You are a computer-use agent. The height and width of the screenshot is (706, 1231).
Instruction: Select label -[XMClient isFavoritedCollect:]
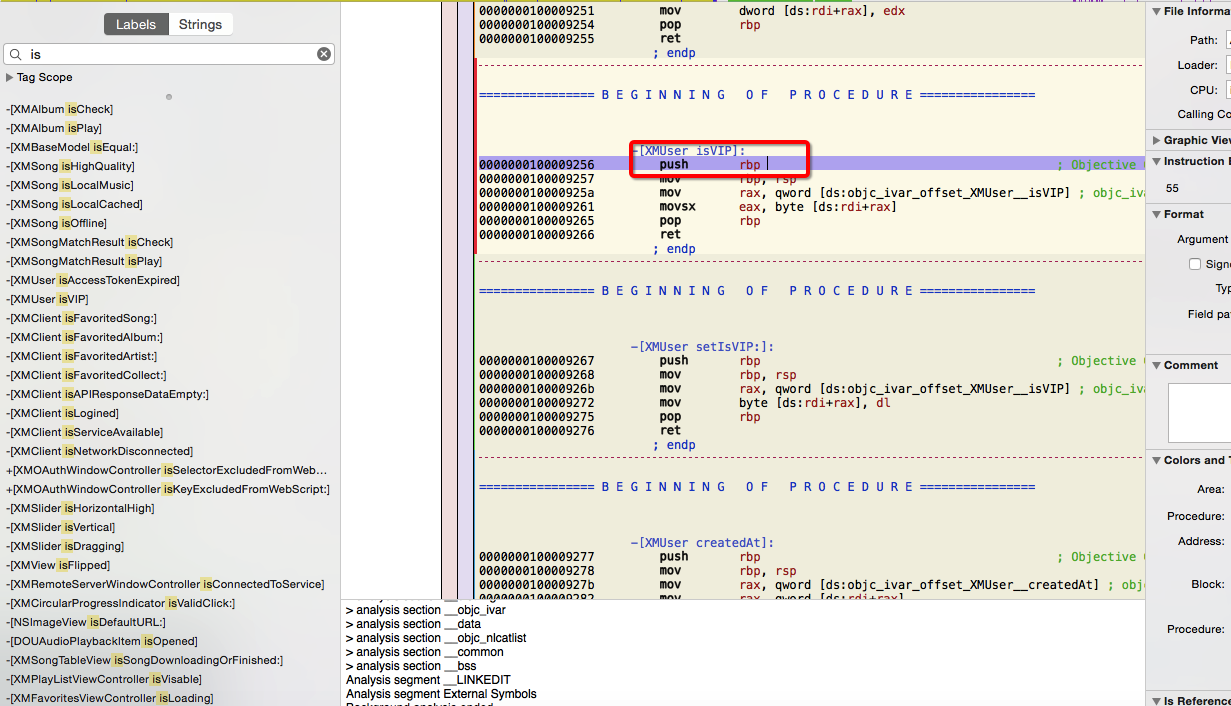pos(86,375)
